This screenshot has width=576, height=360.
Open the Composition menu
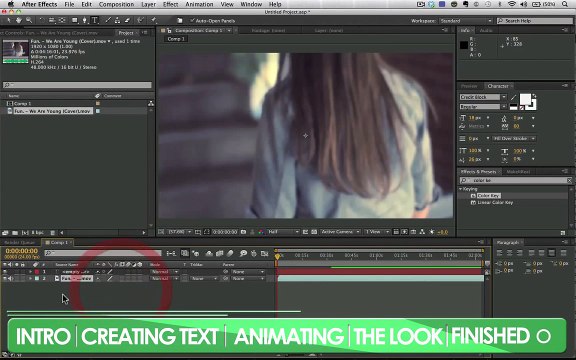pos(116,4)
